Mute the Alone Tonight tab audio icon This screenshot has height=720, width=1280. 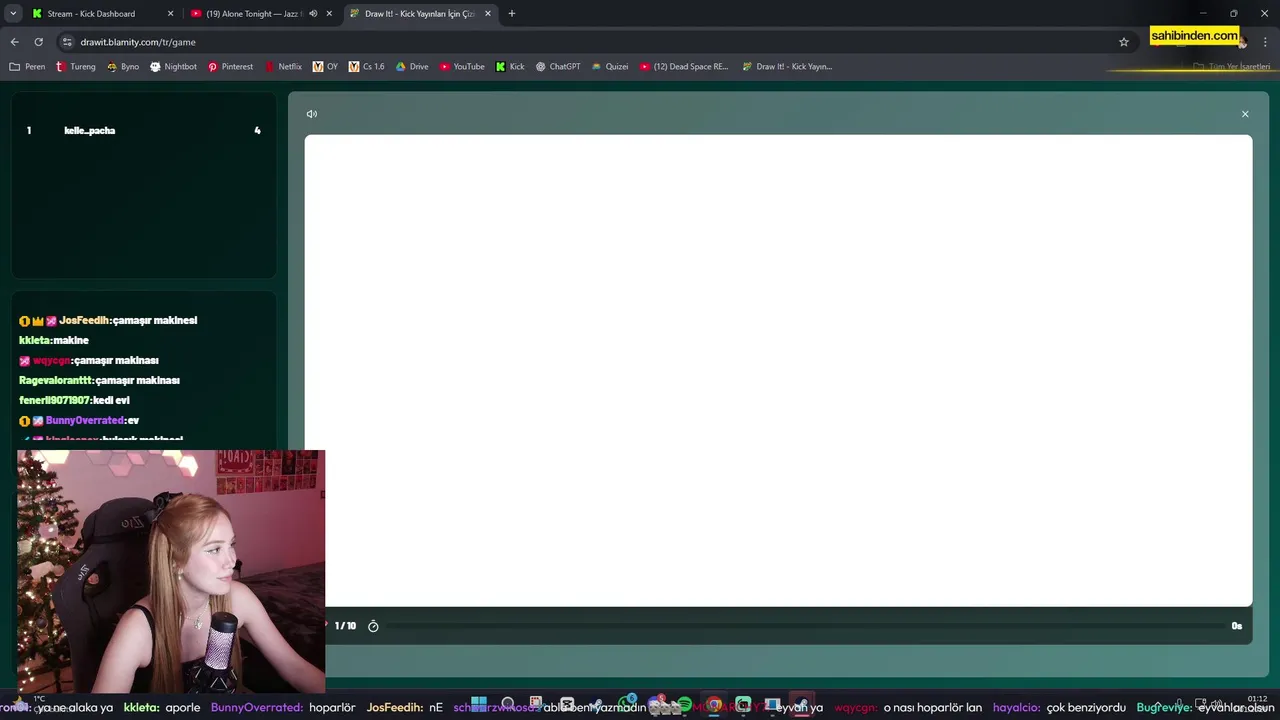pyautogui.click(x=313, y=14)
